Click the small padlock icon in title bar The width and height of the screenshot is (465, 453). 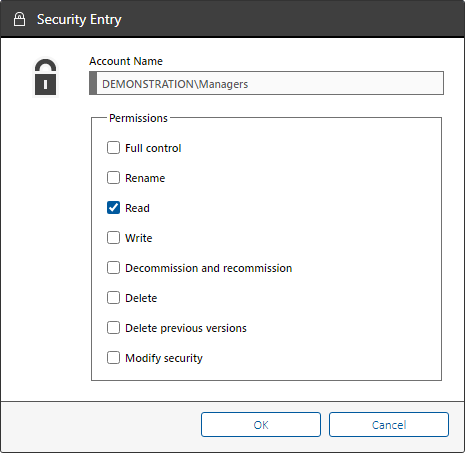tap(19, 19)
